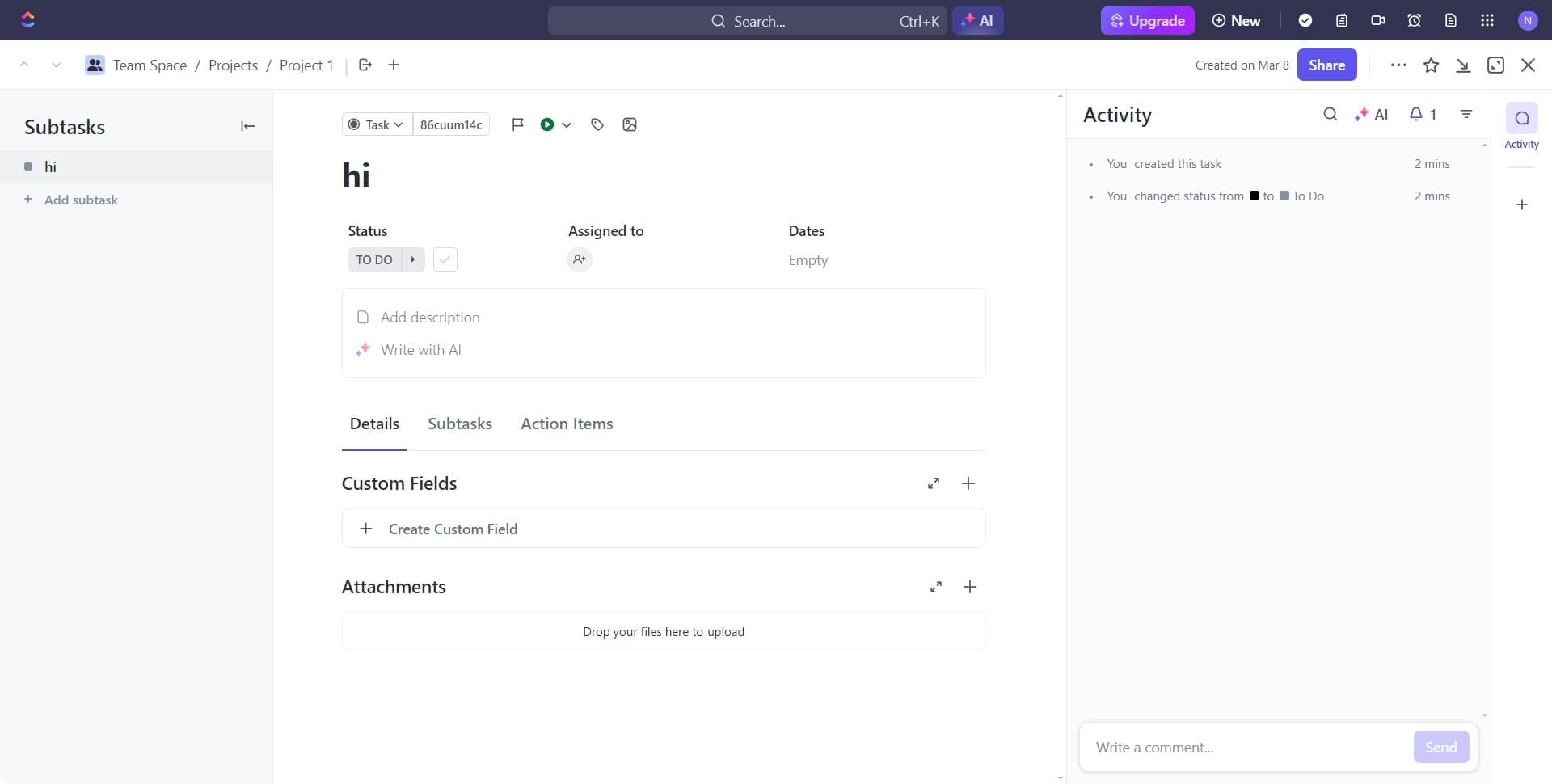Set task priority with the flag icon
Screen dimensions: 1552x784
pyautogui.click(x=517, y=124)
